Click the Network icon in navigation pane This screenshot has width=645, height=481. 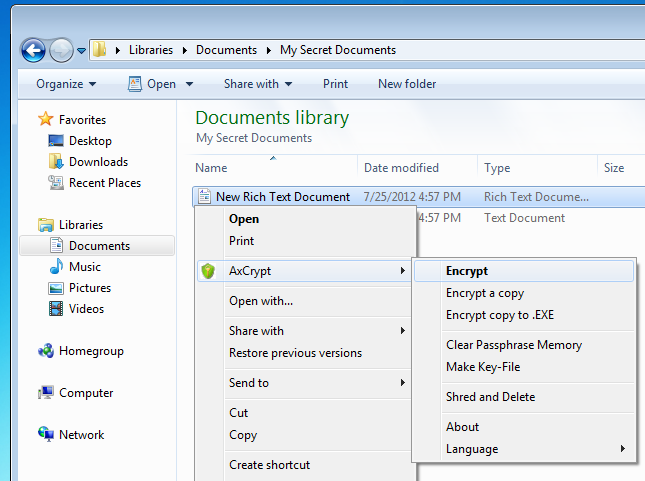click(x=45, y=435)
